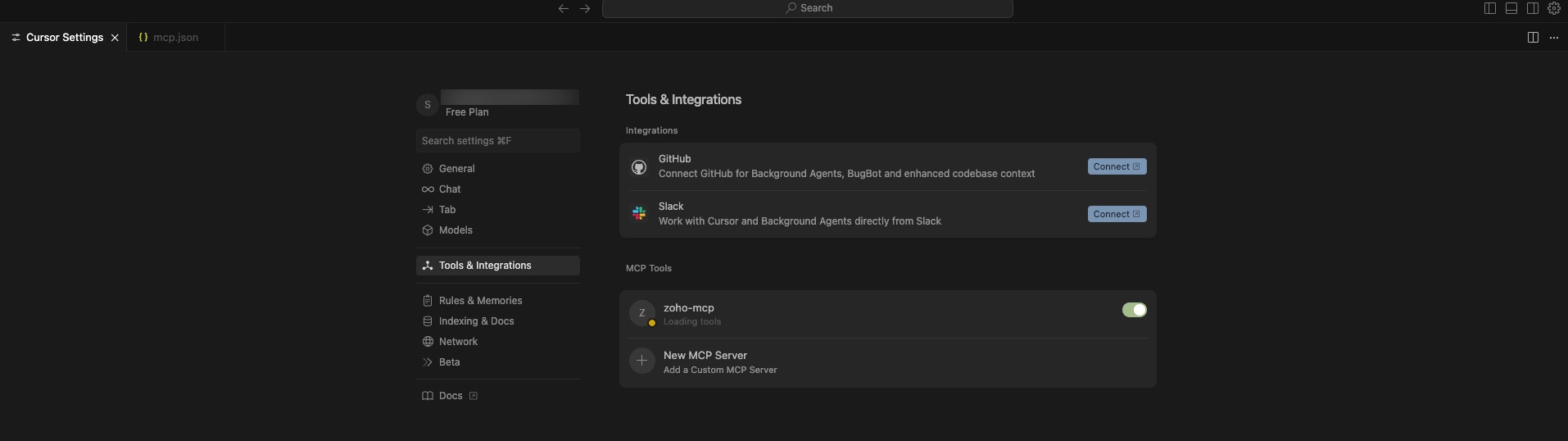The width and height of the screenshot is (1568, 441).
Task: Disable the zoho-mcp server toggle
Action: pos(1134,310)
